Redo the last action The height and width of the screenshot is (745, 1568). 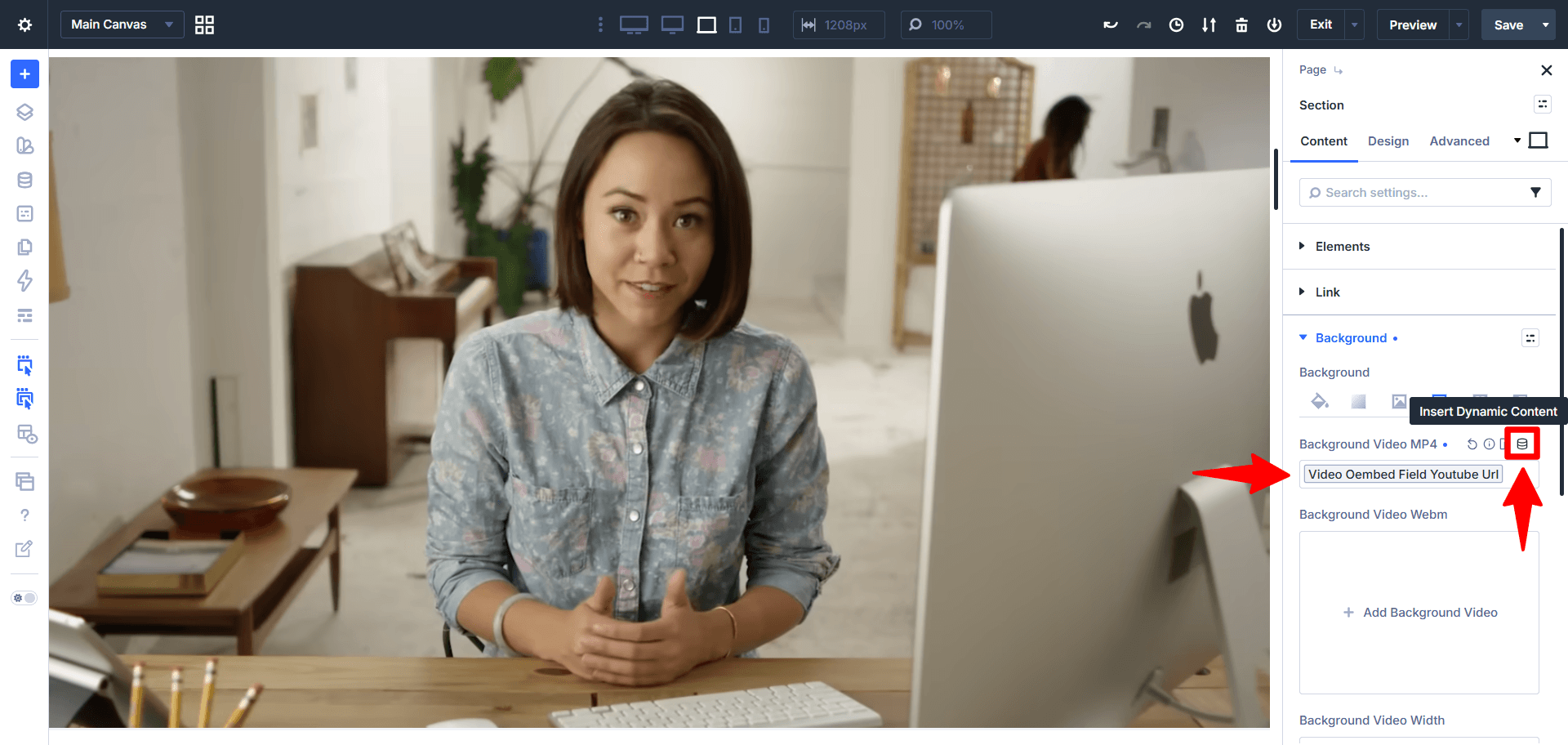(1143, 25)
